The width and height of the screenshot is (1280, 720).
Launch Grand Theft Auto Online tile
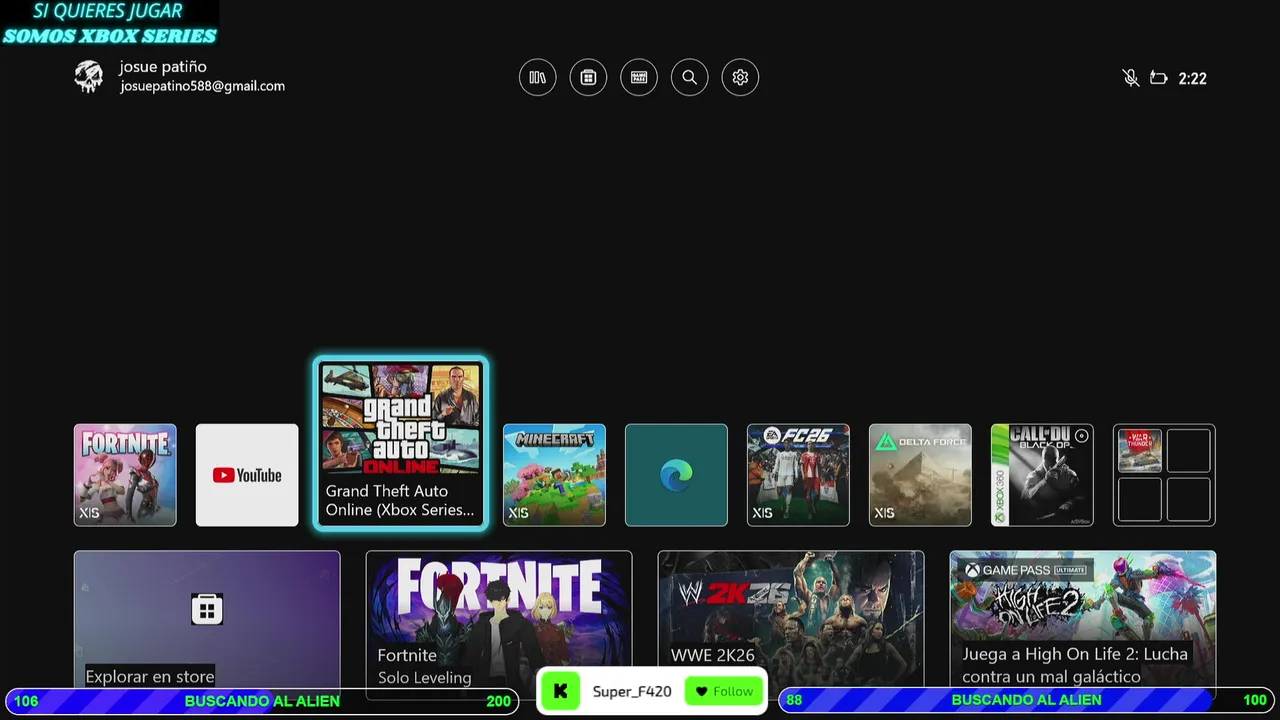[400, 443]
